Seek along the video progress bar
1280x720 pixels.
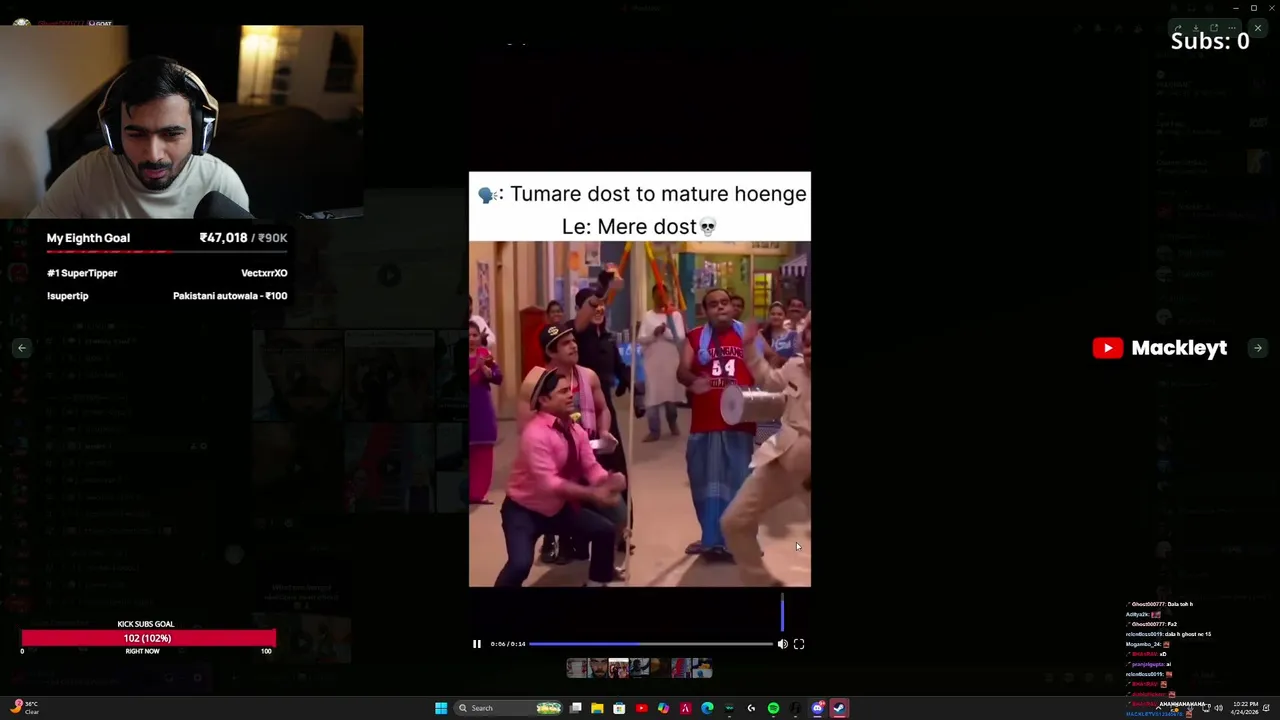650,644
